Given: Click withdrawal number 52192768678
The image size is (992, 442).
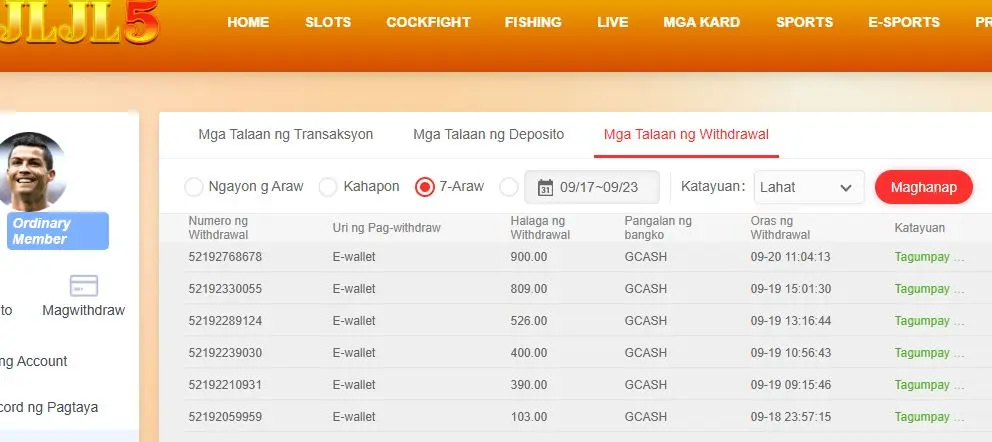Looking at the screenshot, I should pos(225,257).
